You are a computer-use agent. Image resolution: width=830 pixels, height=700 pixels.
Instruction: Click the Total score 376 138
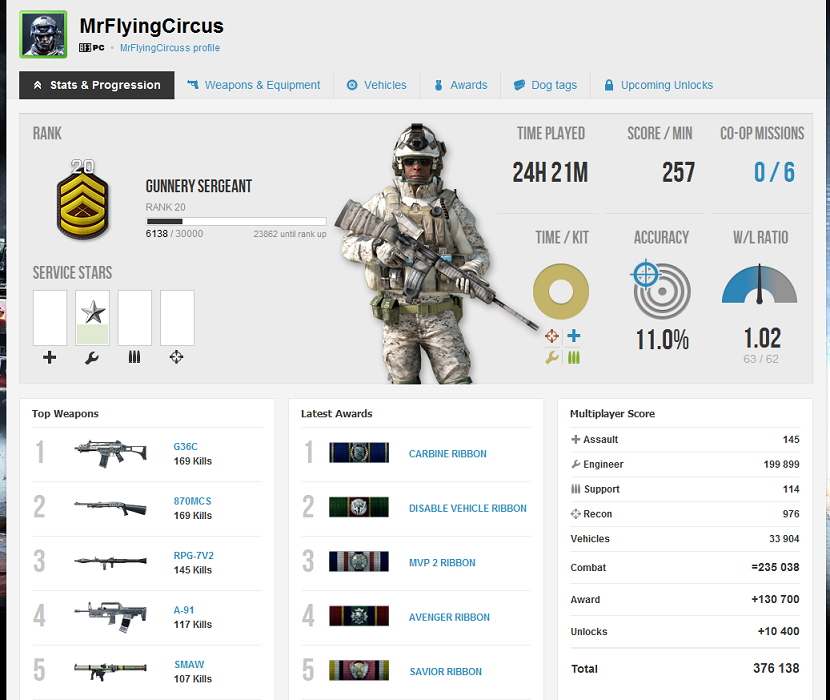pos(776,668)
